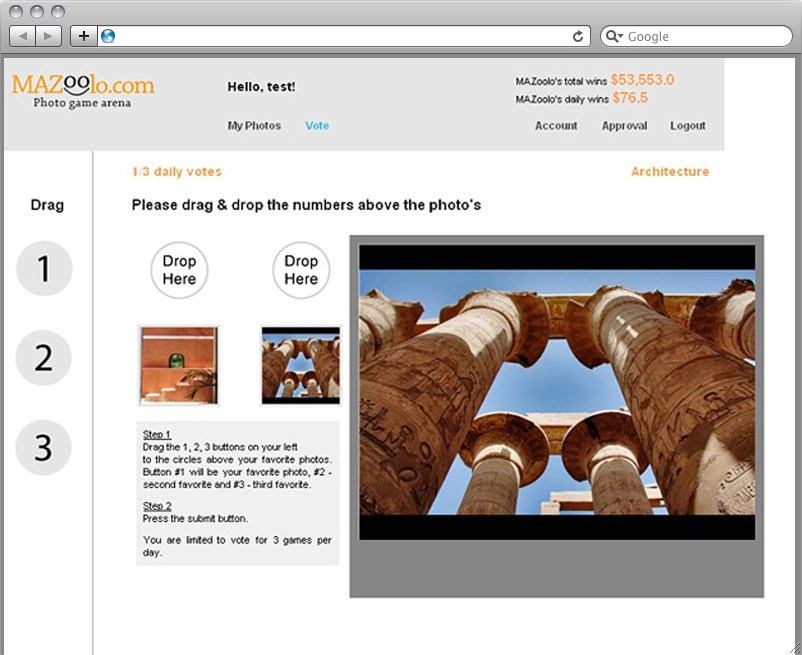Select the number 3 drag circle
Viewport: 802px width, 655px height.
click(44, 447)
